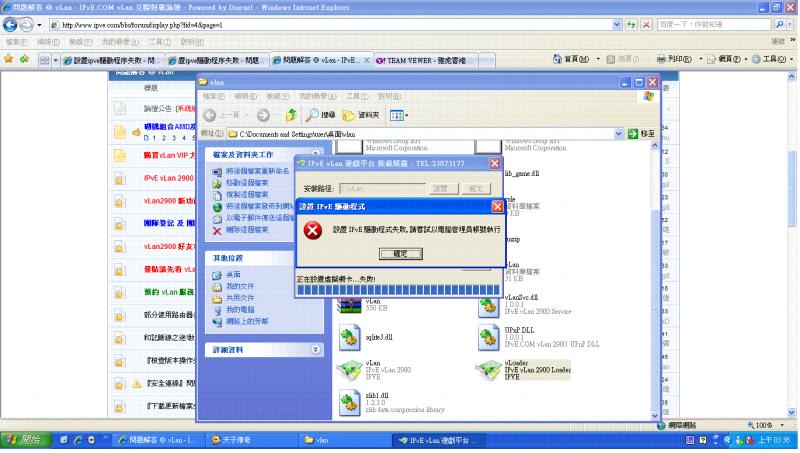Click the rename this file task link
This screenshot has width=800, height=453.
point(258,171)
